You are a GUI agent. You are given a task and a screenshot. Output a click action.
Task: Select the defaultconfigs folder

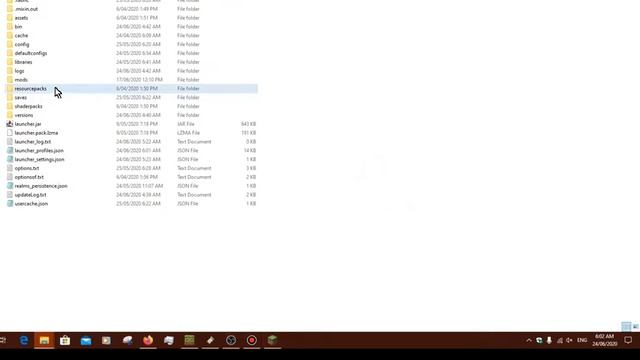coord(31,53)
